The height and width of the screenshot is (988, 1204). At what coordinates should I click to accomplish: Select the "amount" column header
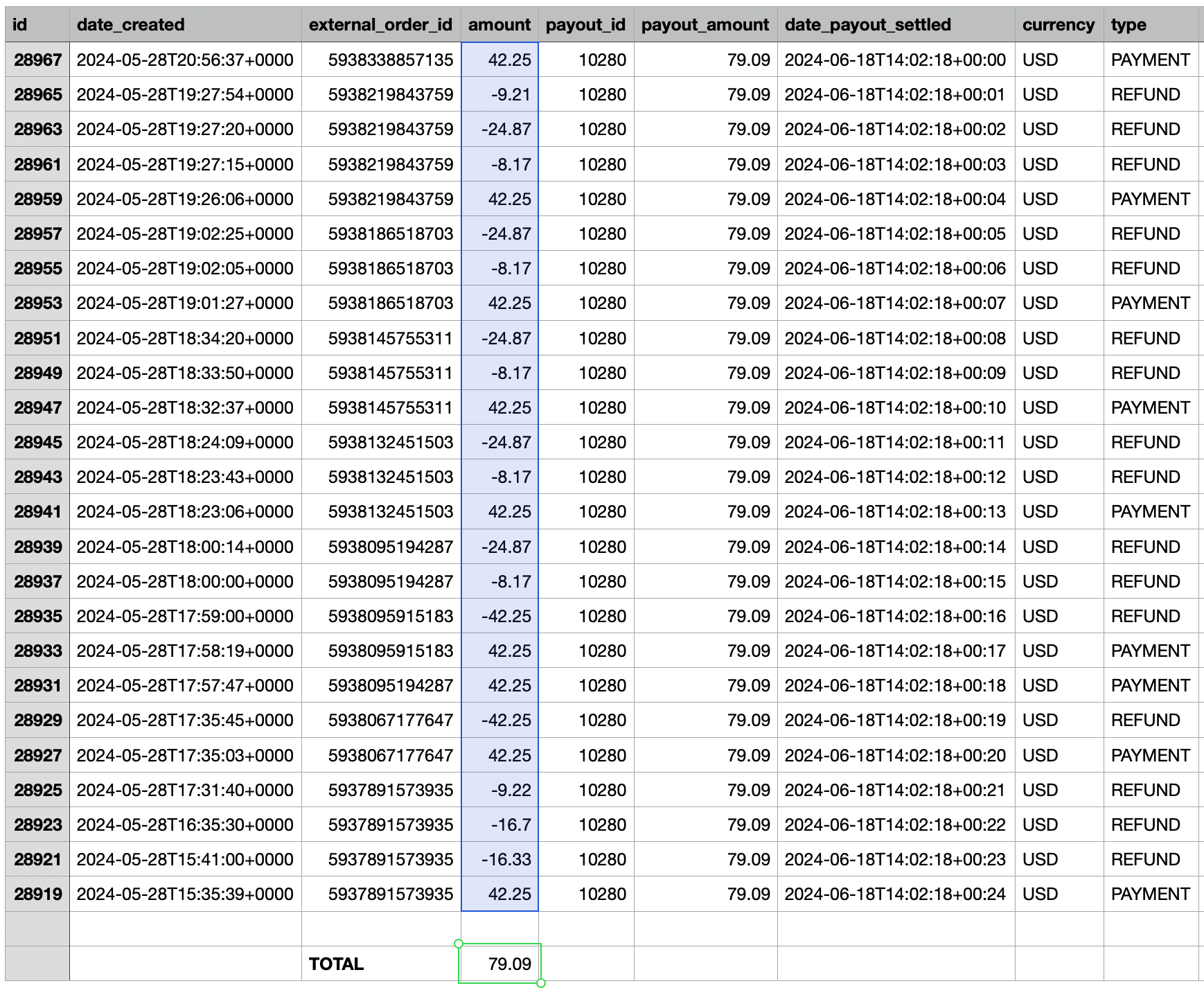coord(499,25)
